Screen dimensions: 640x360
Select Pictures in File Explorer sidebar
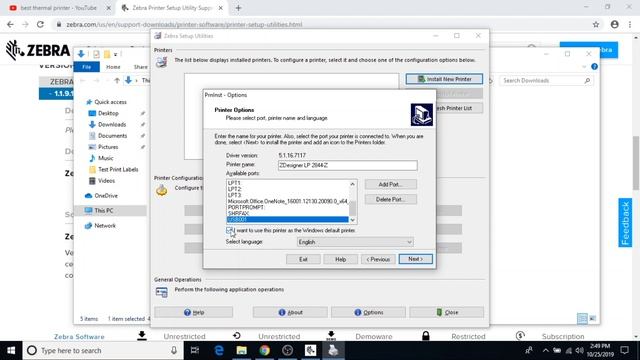pyautogui.click(x=108, y=147)
